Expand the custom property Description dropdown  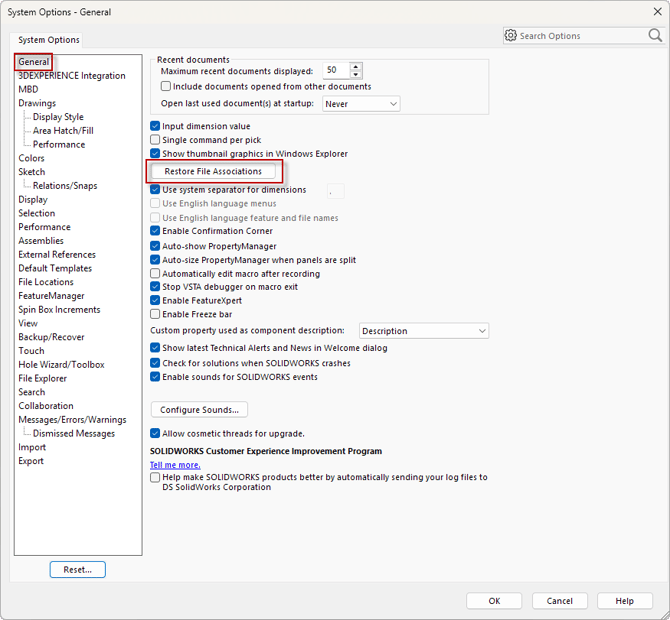(423, 331)
